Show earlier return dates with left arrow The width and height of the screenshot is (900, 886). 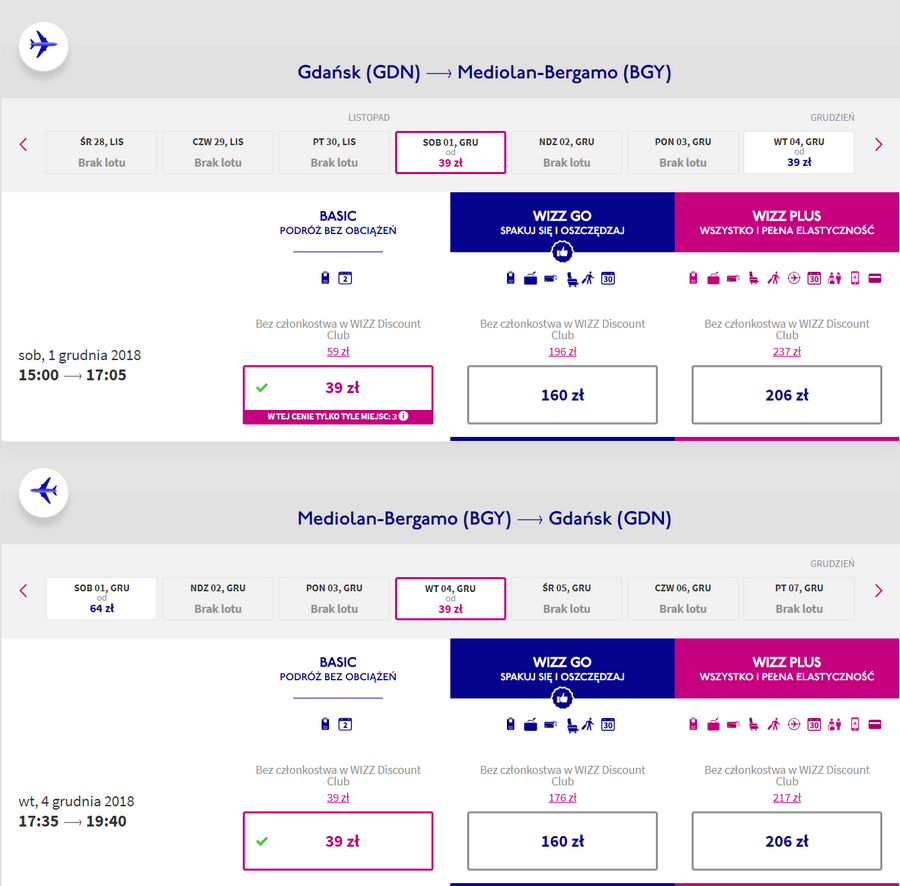(x=24, y=590)
